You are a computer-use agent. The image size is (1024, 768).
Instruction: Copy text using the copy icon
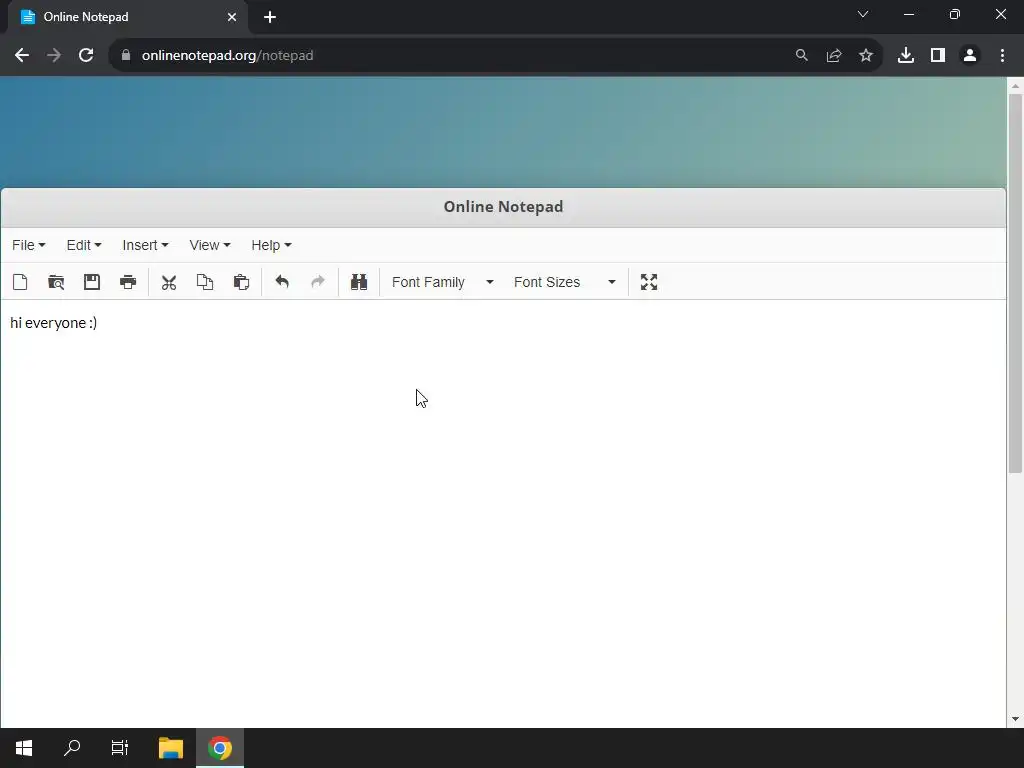pyautogui.click(x=205, y=282)
